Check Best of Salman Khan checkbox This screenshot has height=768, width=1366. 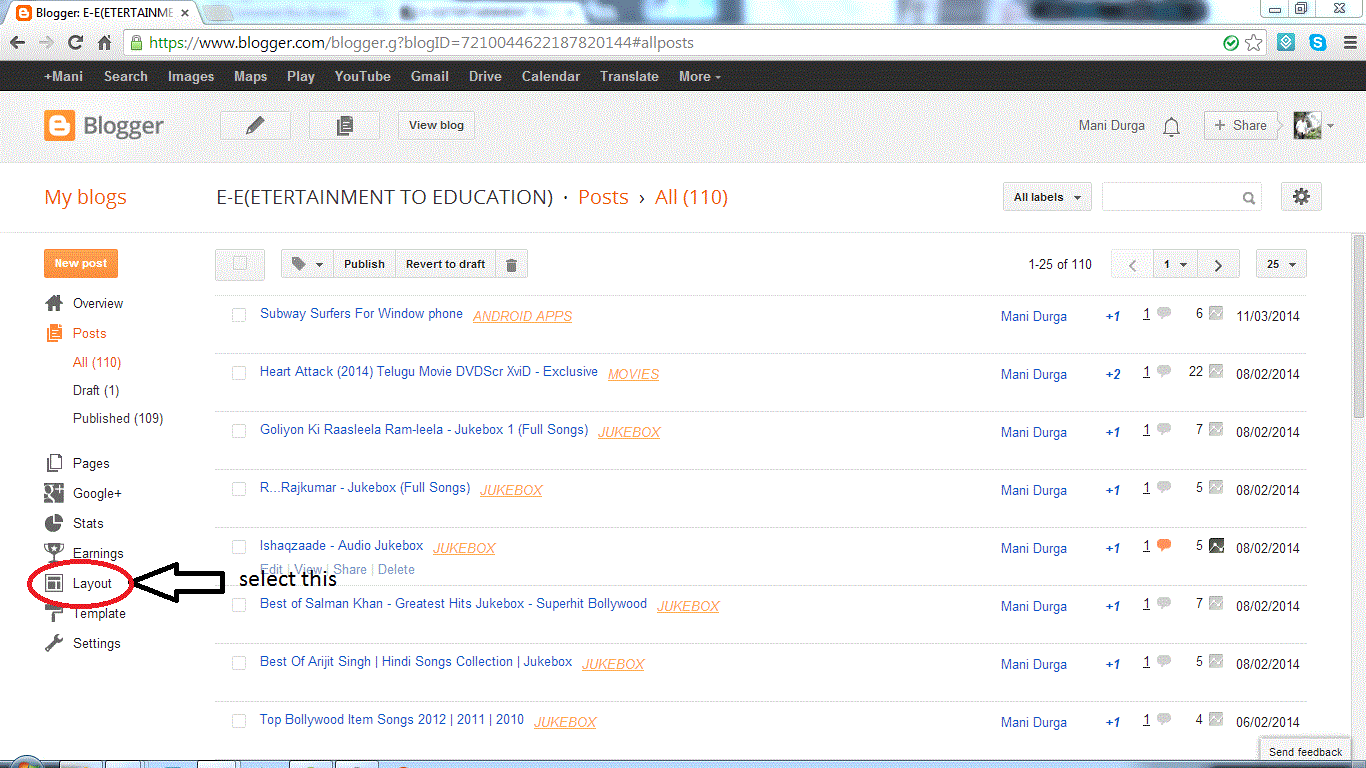click(239, 605)
